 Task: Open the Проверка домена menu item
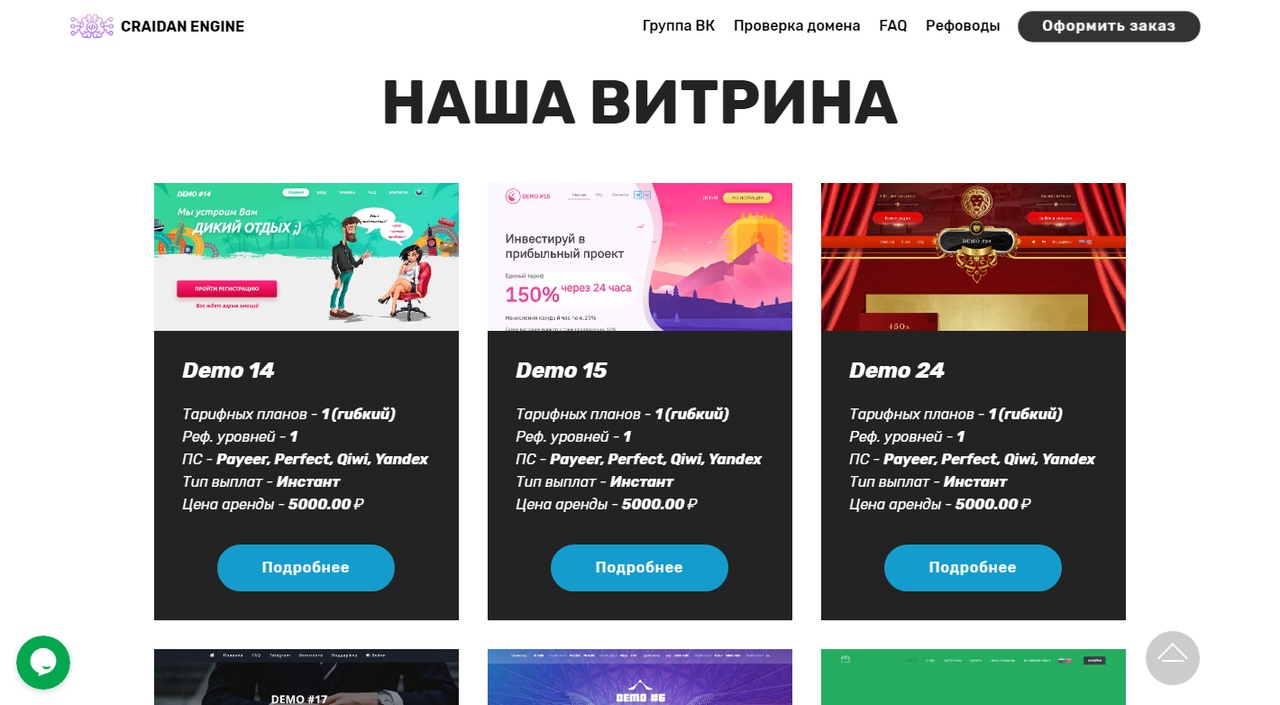pyautogui.click(x=797, y=26)
